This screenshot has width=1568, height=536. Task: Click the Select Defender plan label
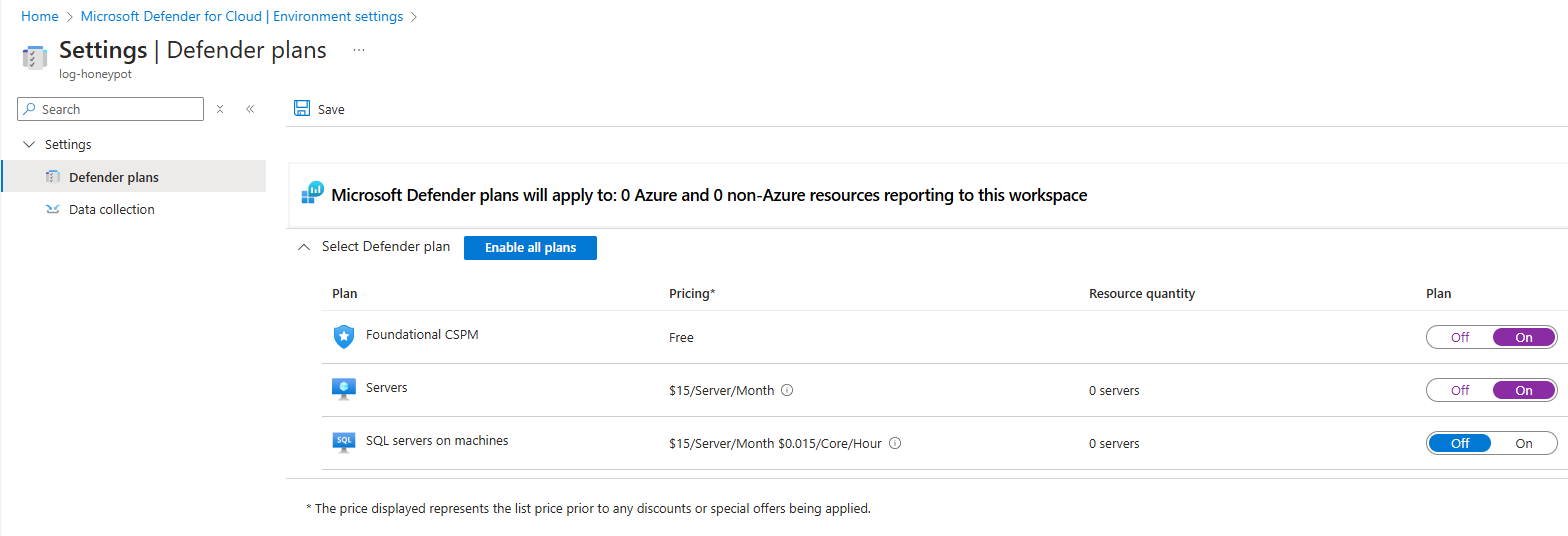(386, 246)
